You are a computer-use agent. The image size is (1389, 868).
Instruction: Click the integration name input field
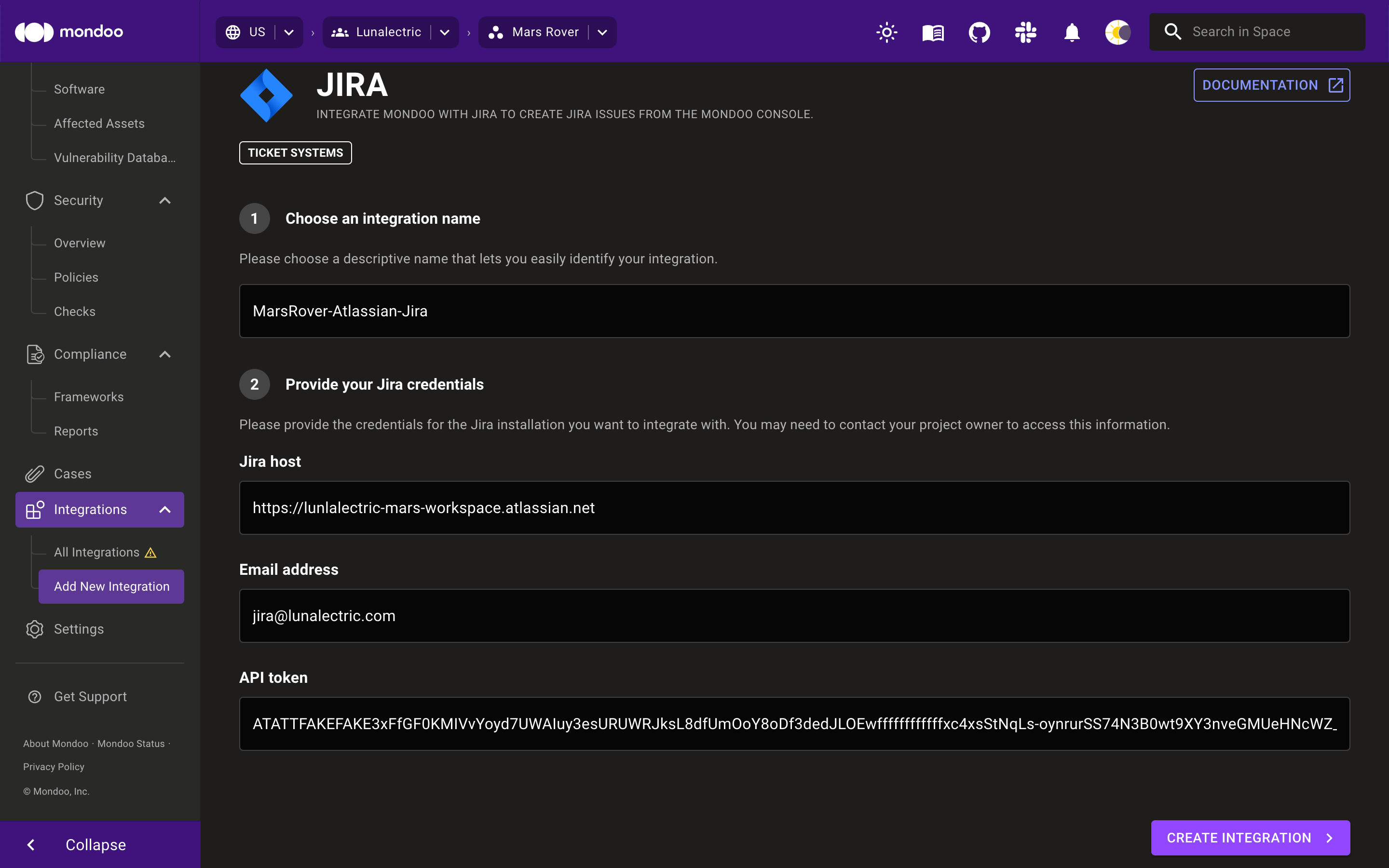click(794, 311)
